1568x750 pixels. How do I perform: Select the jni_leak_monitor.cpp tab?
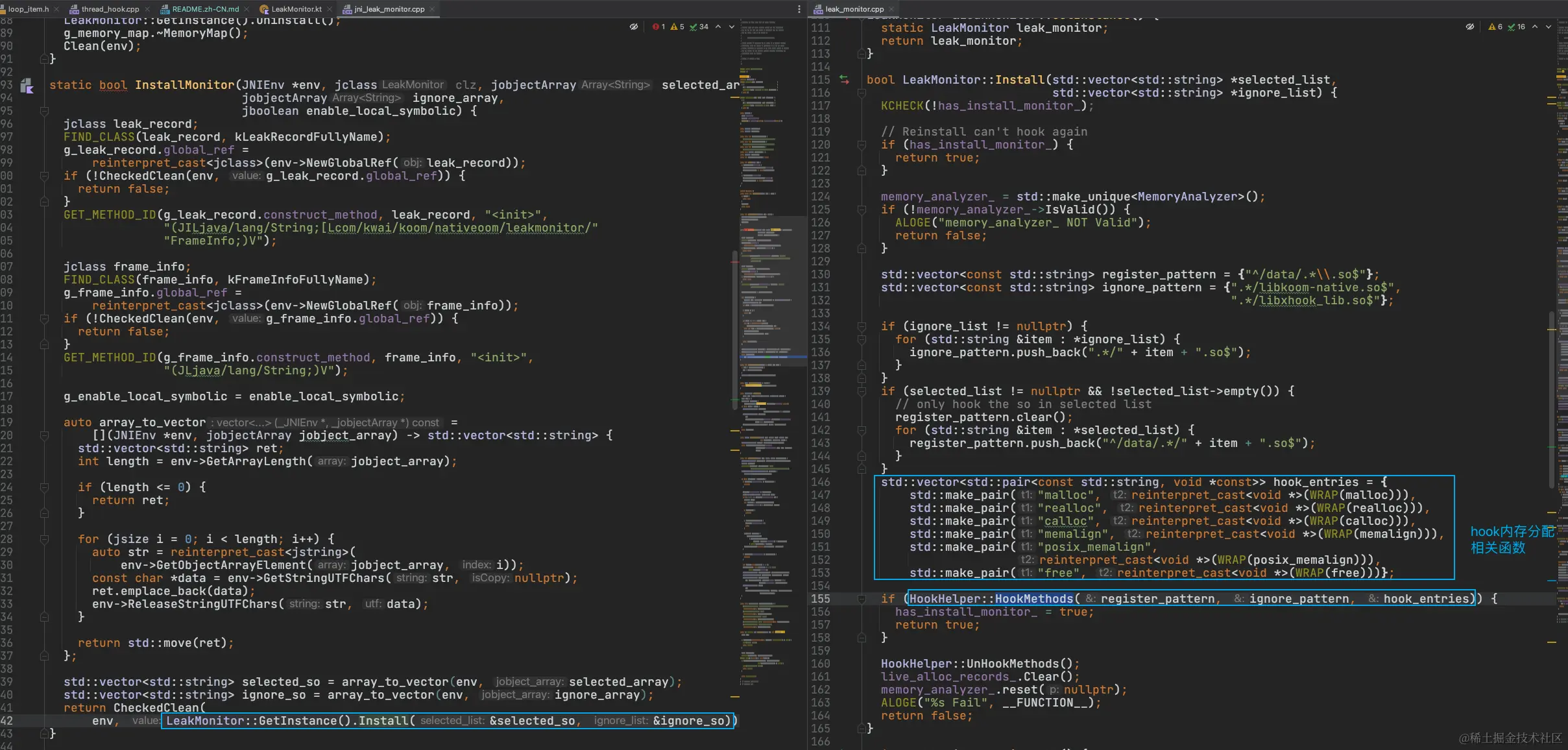point(389,9)
